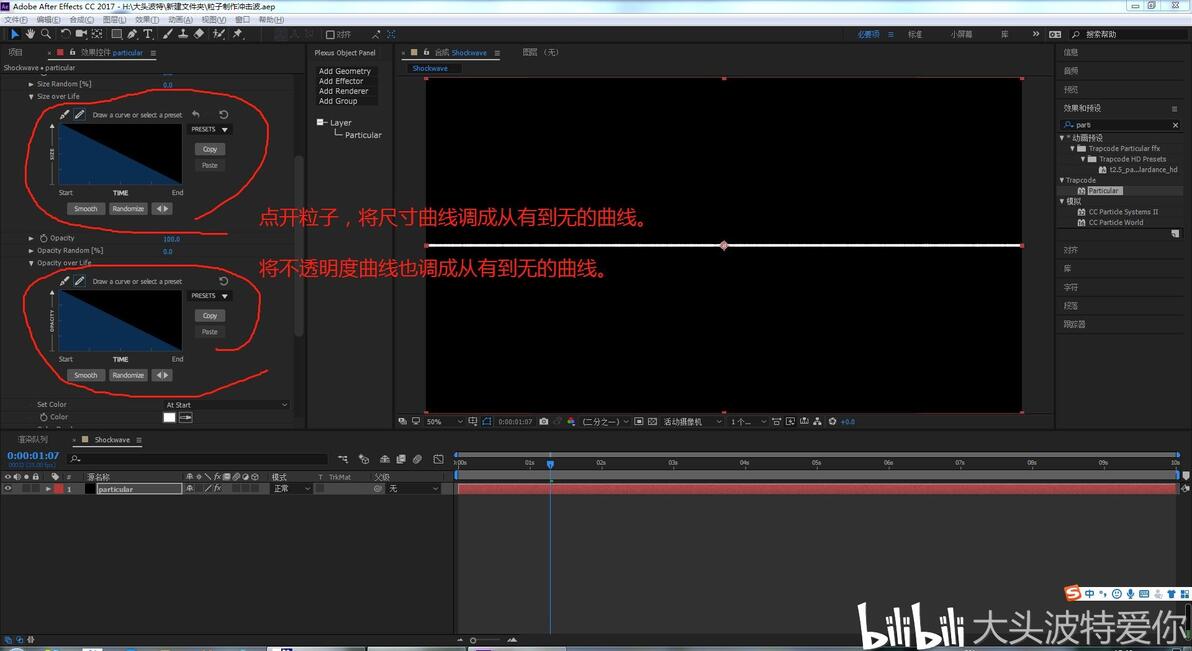Expand the Size Random [%] property

[x=31, y=84]
